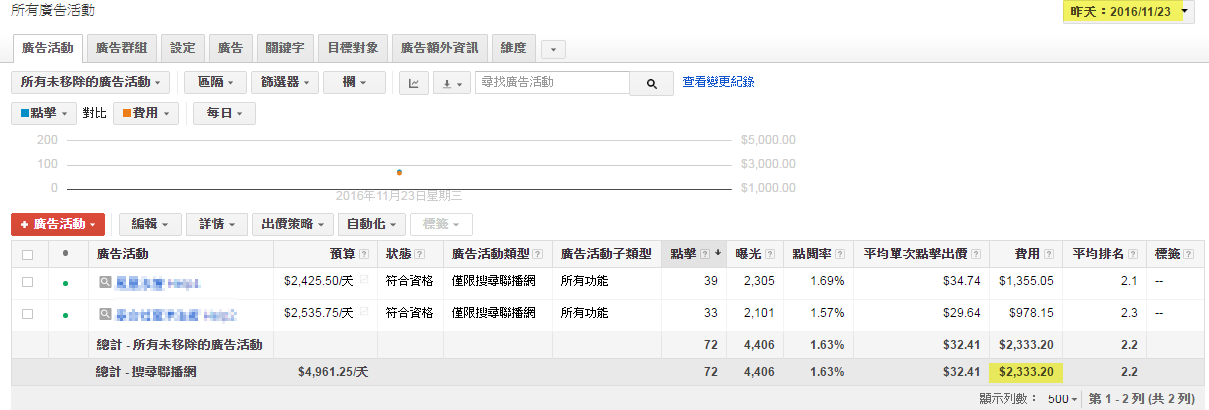Open help icon beside 曝光 column header
The width and height of the screenshot is (1209, 410).
click(768, 254)
